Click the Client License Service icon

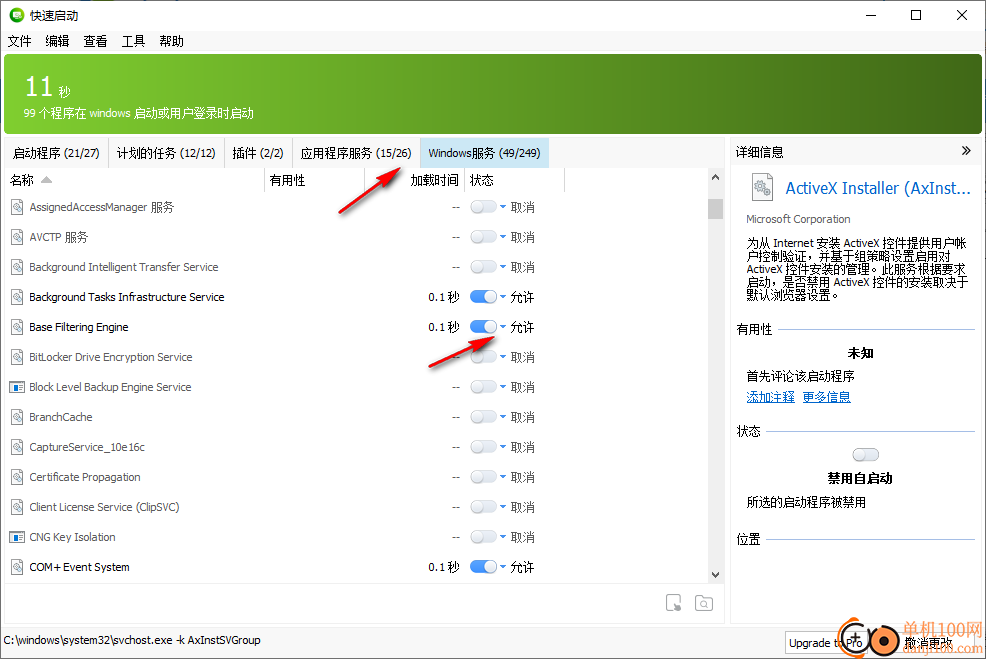(x=17, y=507)
